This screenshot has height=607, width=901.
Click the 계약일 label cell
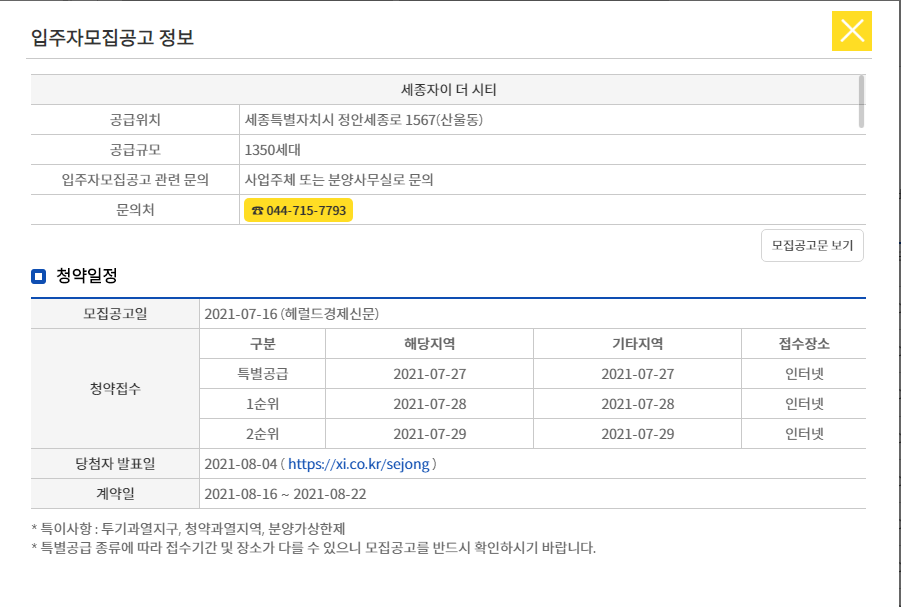(x=115, y=494)
